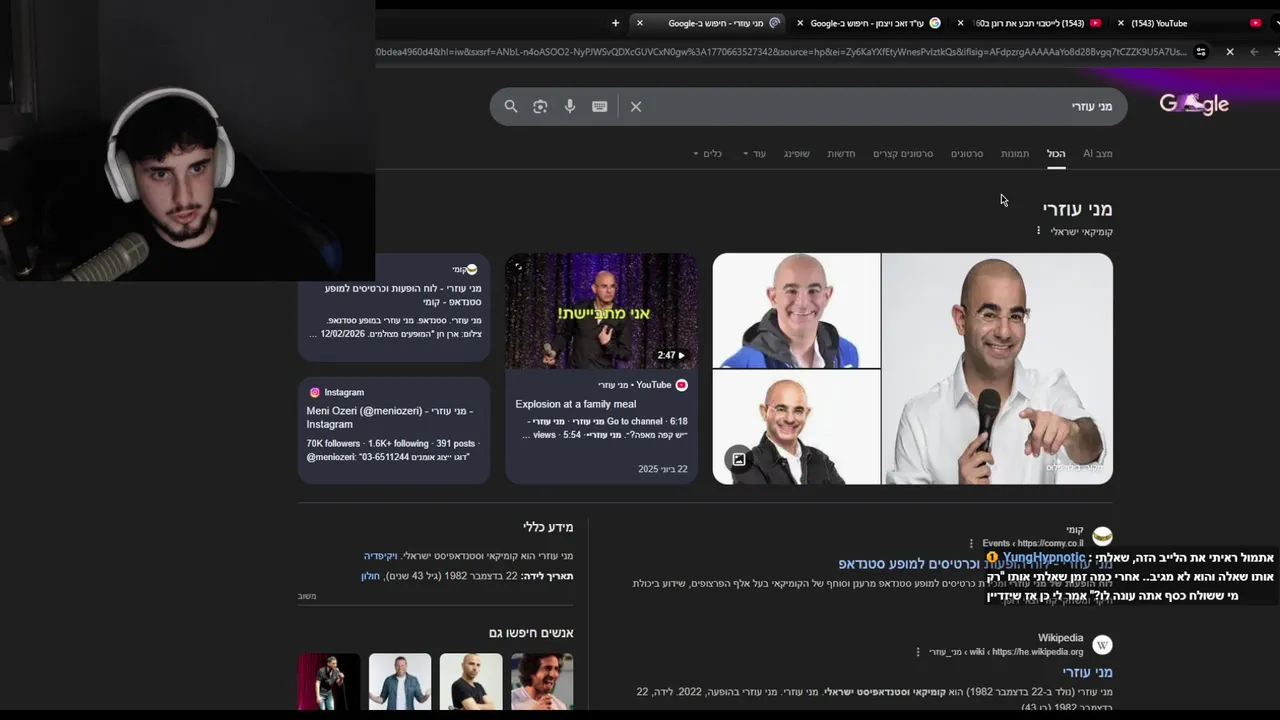Viewport: 1280px width, 720px height.
Task: Start voice search with microphone icon
Action: tap(570, 106)
